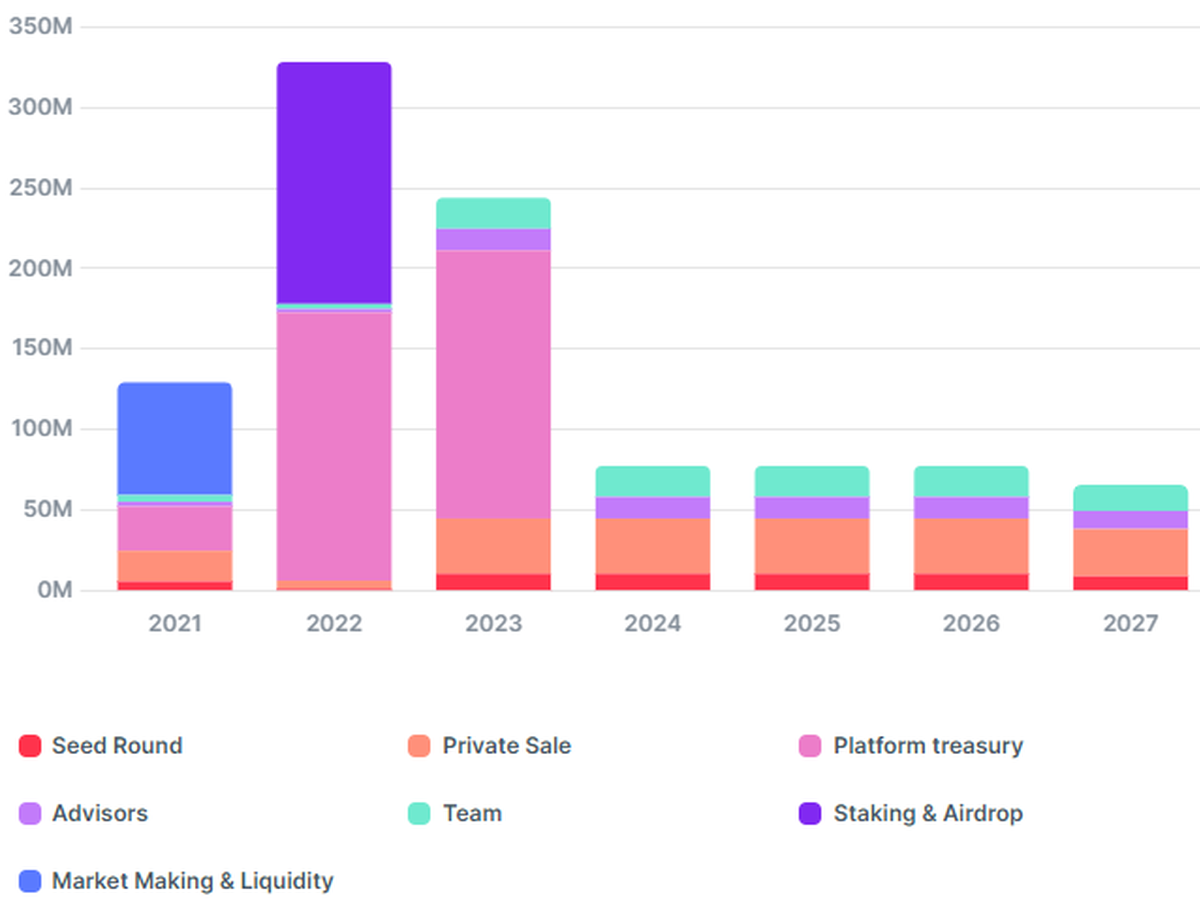Click the 2024 x-axis label

click(652, 624)
